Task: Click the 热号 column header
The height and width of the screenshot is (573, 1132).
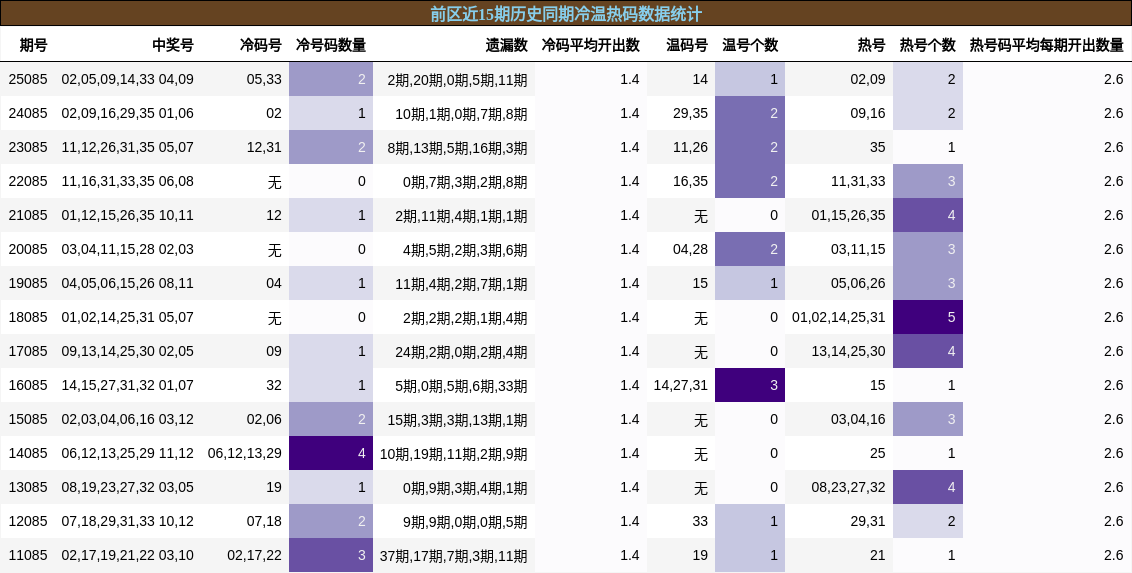Action: 871,45
